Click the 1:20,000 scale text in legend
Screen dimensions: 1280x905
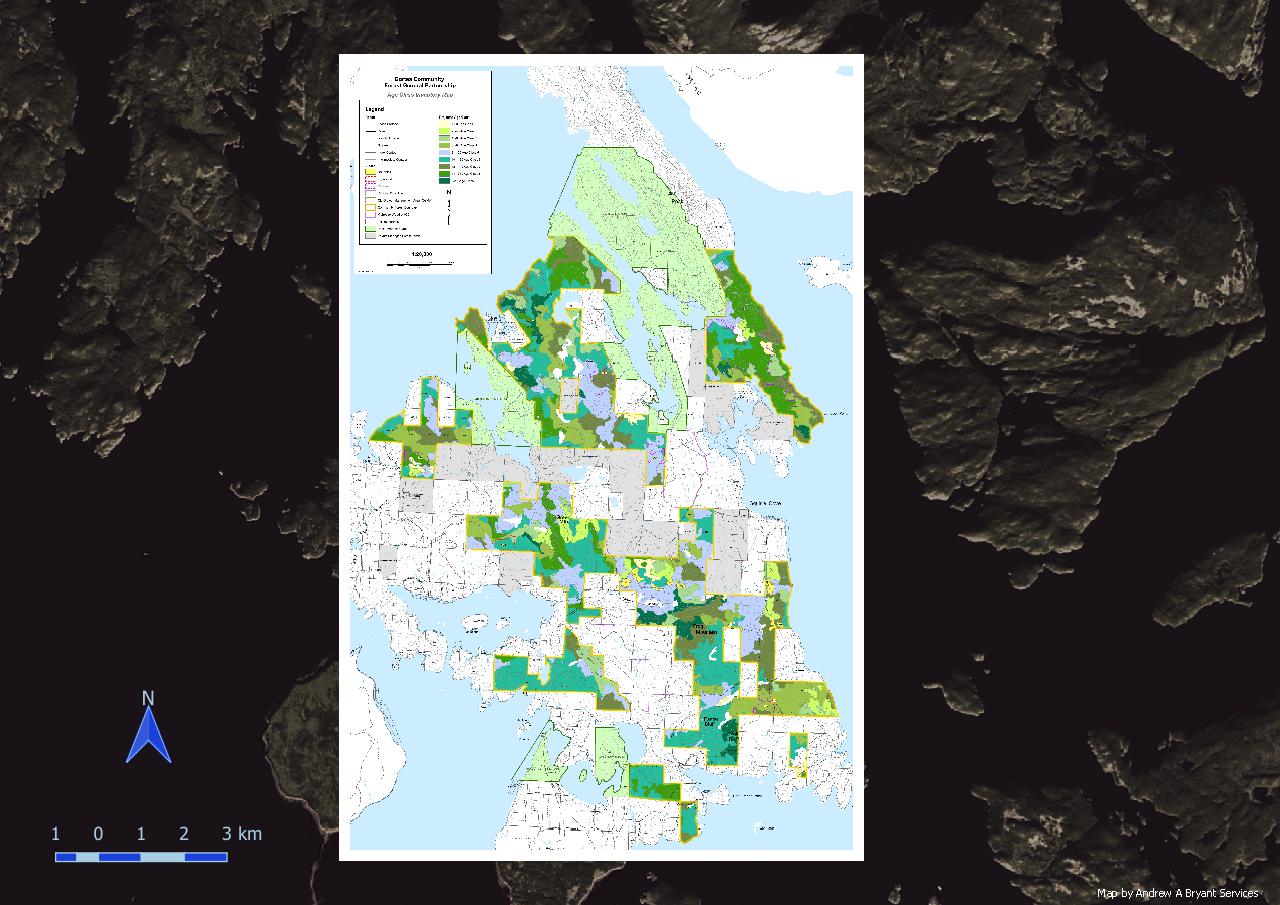pos(421,254)
